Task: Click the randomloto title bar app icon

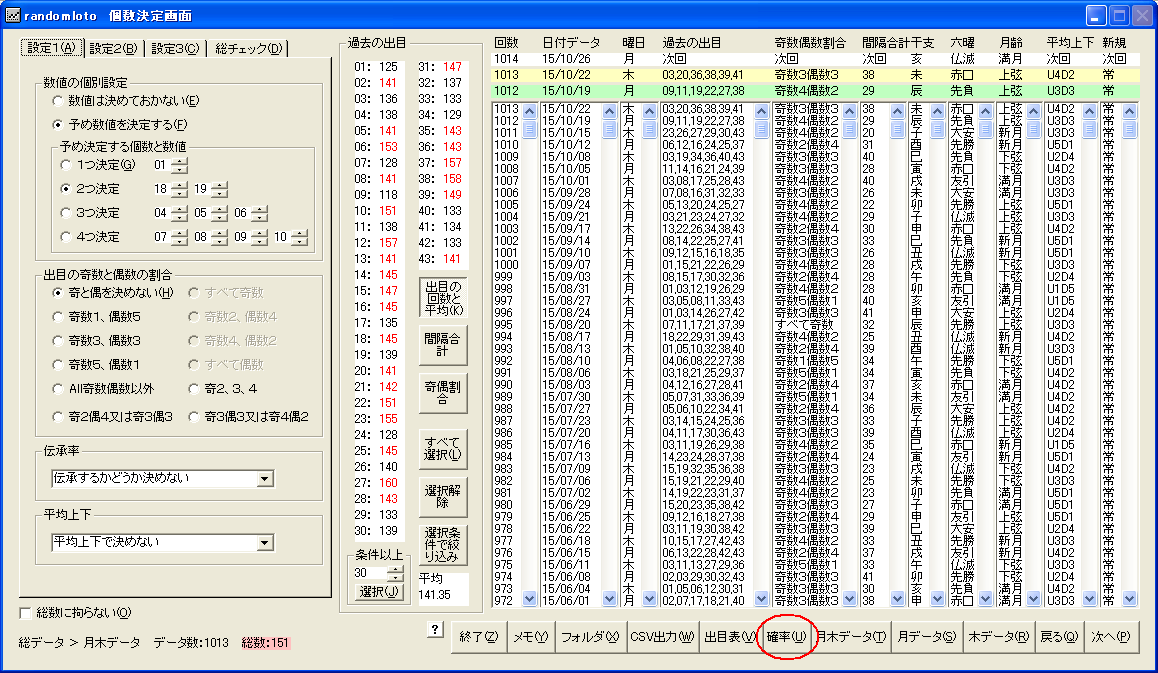Action: point(13,16)
